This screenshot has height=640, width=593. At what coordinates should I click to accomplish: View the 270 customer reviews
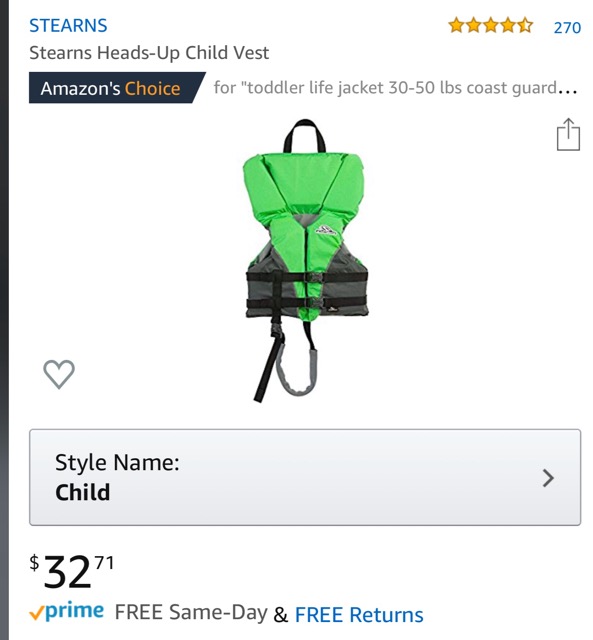pos(567,27)
